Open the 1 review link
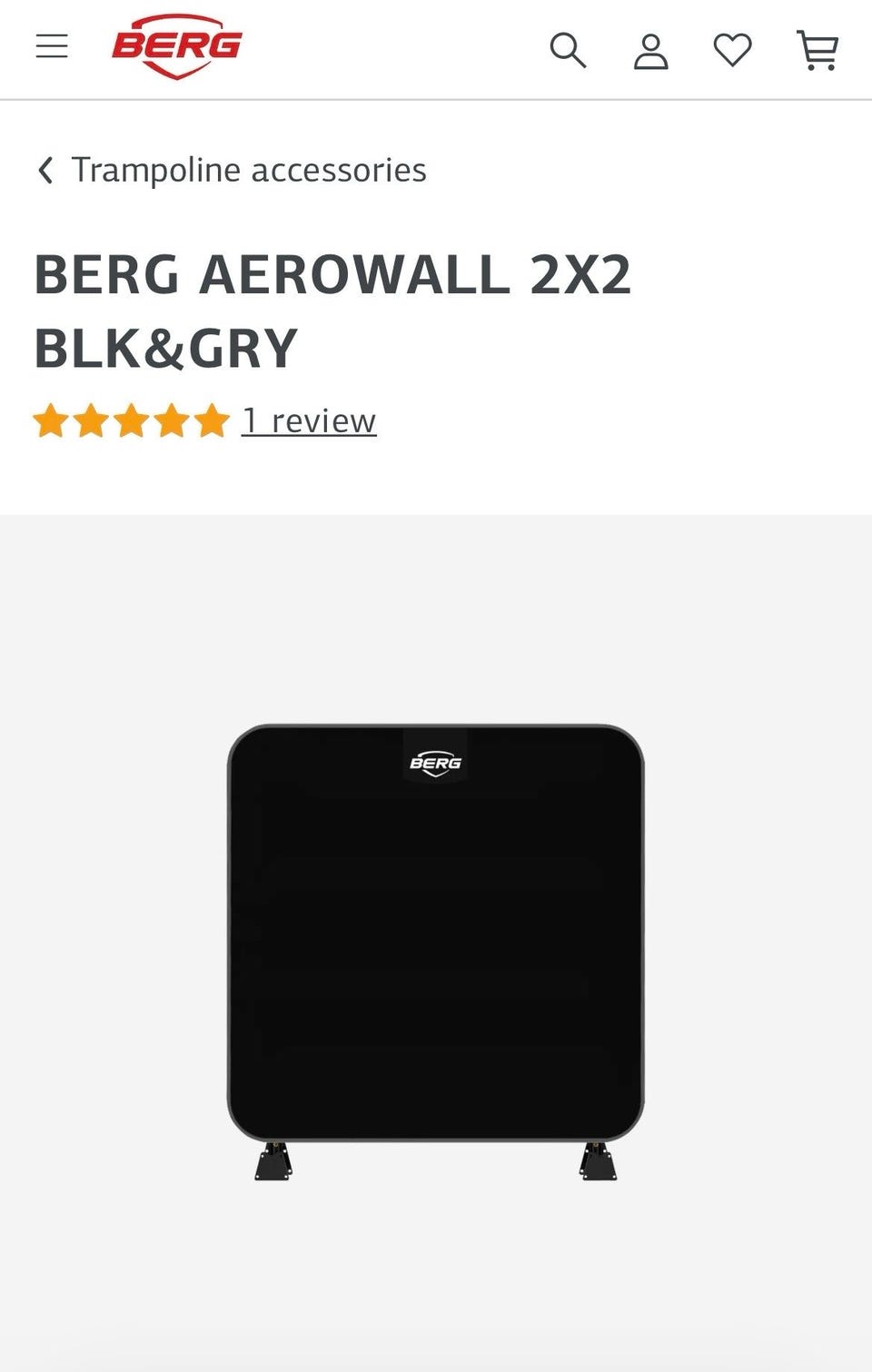This screenshot has height=1372, width=872. coord(309,420)
